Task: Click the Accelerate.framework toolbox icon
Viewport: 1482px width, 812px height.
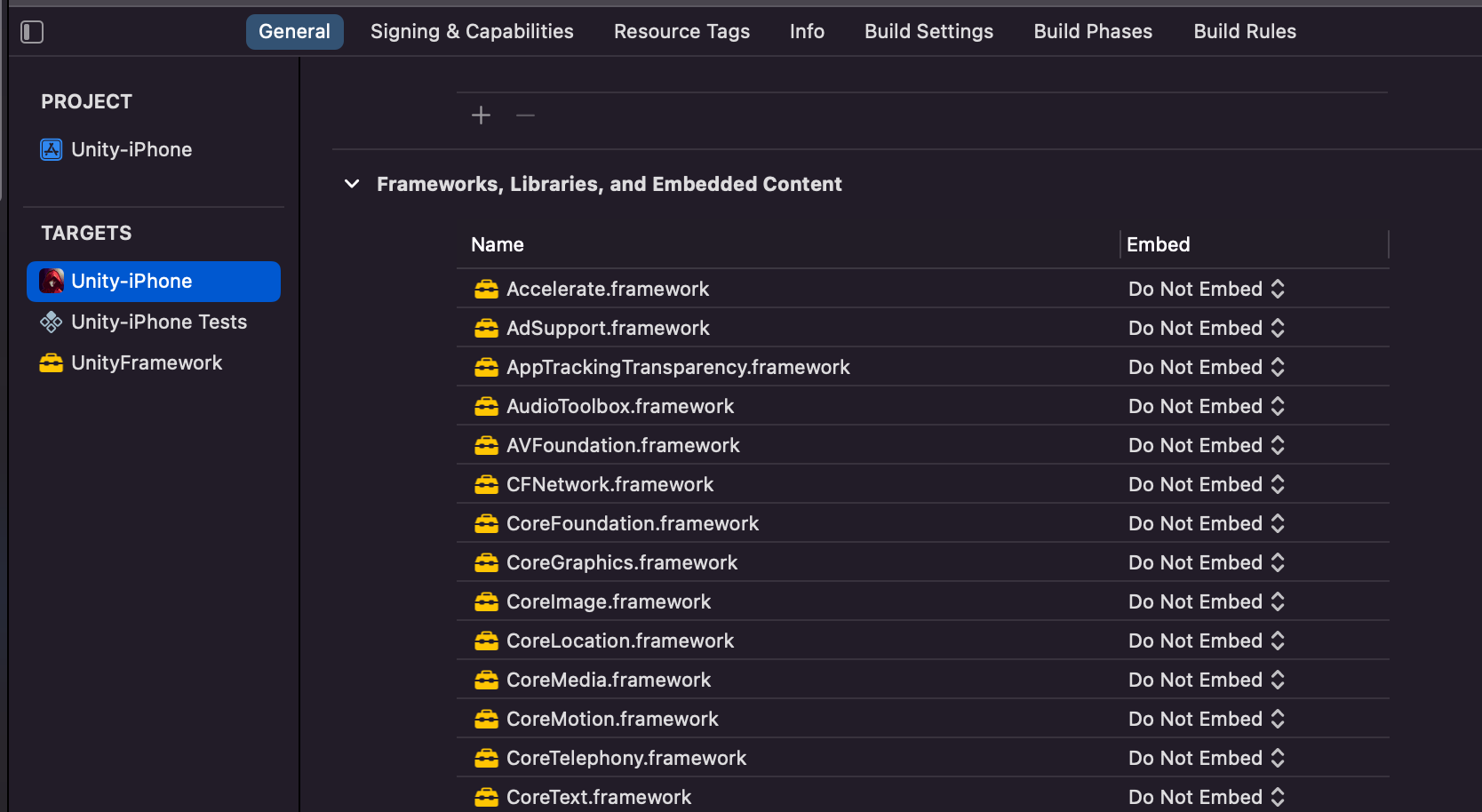Action: point(486,289)
